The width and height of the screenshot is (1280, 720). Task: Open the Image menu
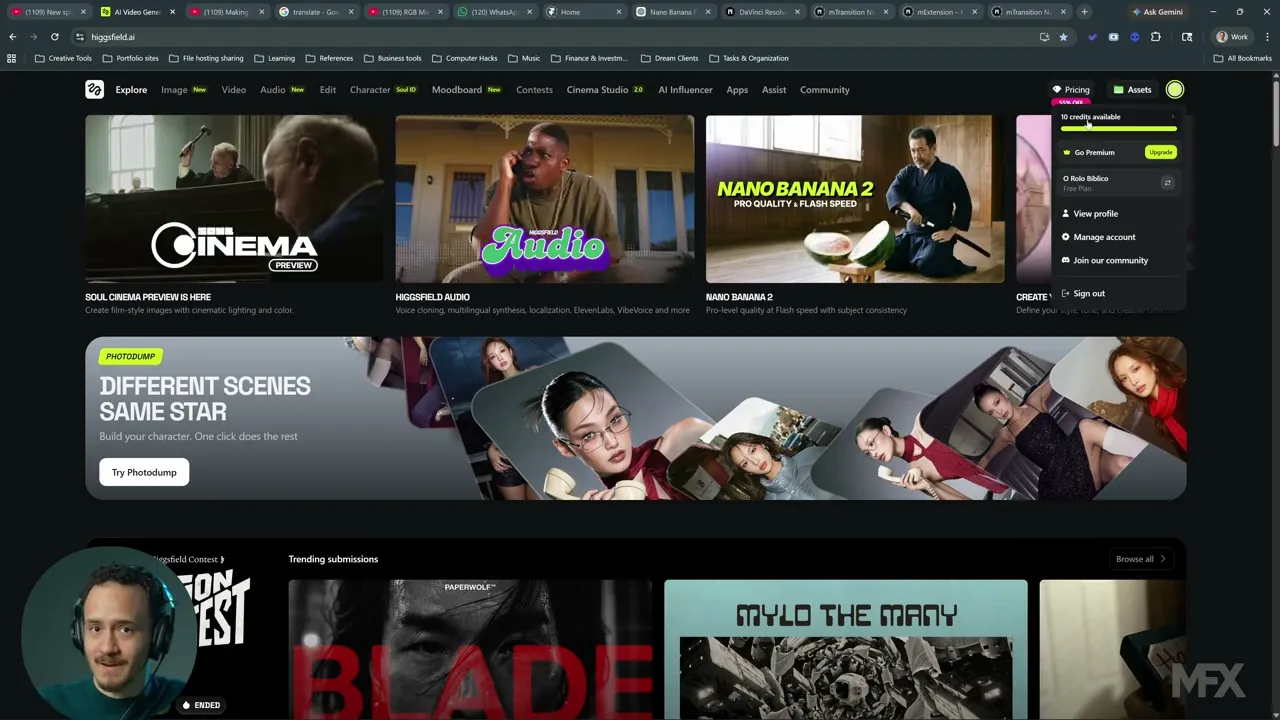(184, 90)
